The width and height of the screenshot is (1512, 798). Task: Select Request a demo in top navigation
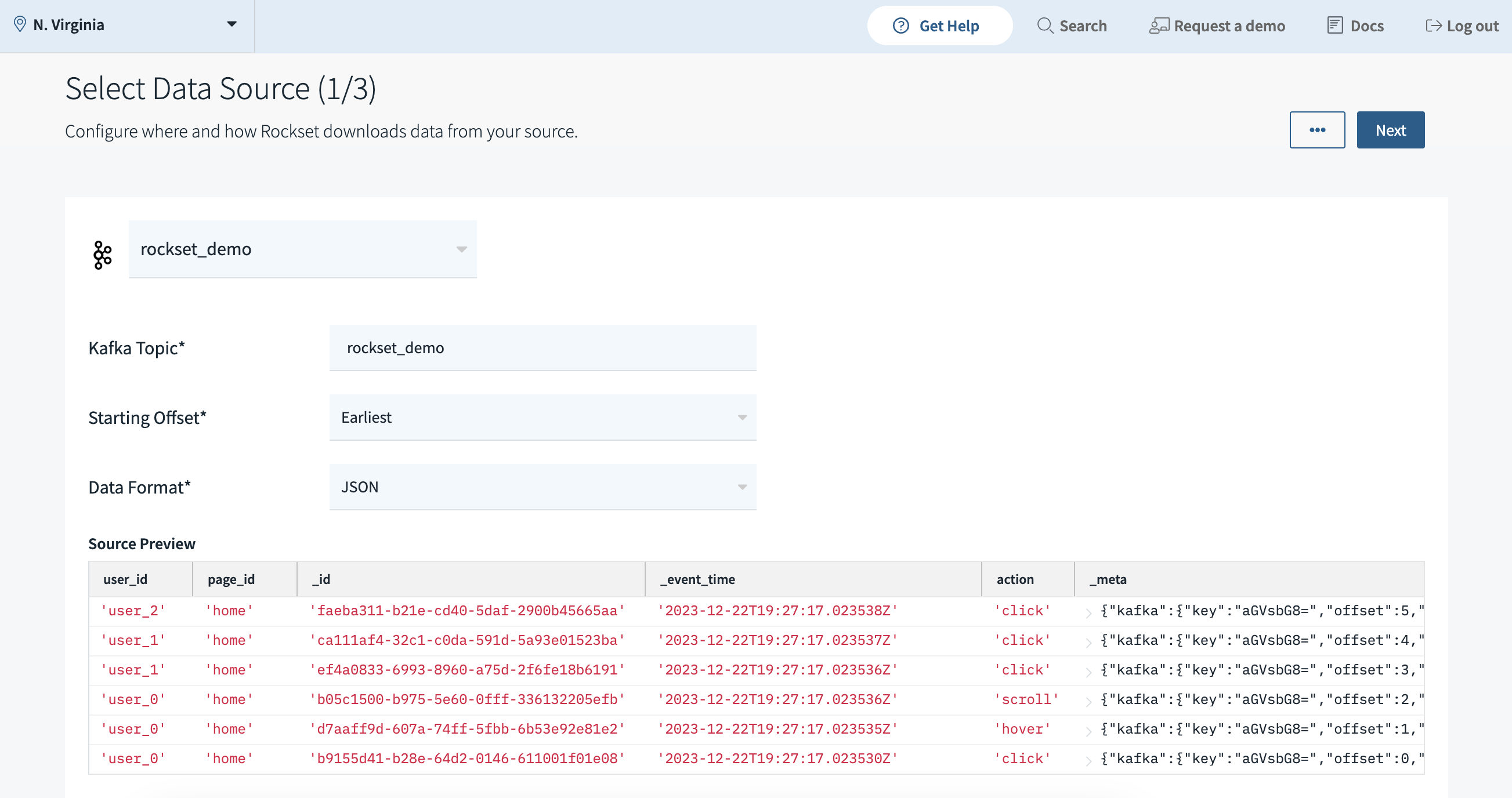pyautogui.click(x=1228, y=26)
